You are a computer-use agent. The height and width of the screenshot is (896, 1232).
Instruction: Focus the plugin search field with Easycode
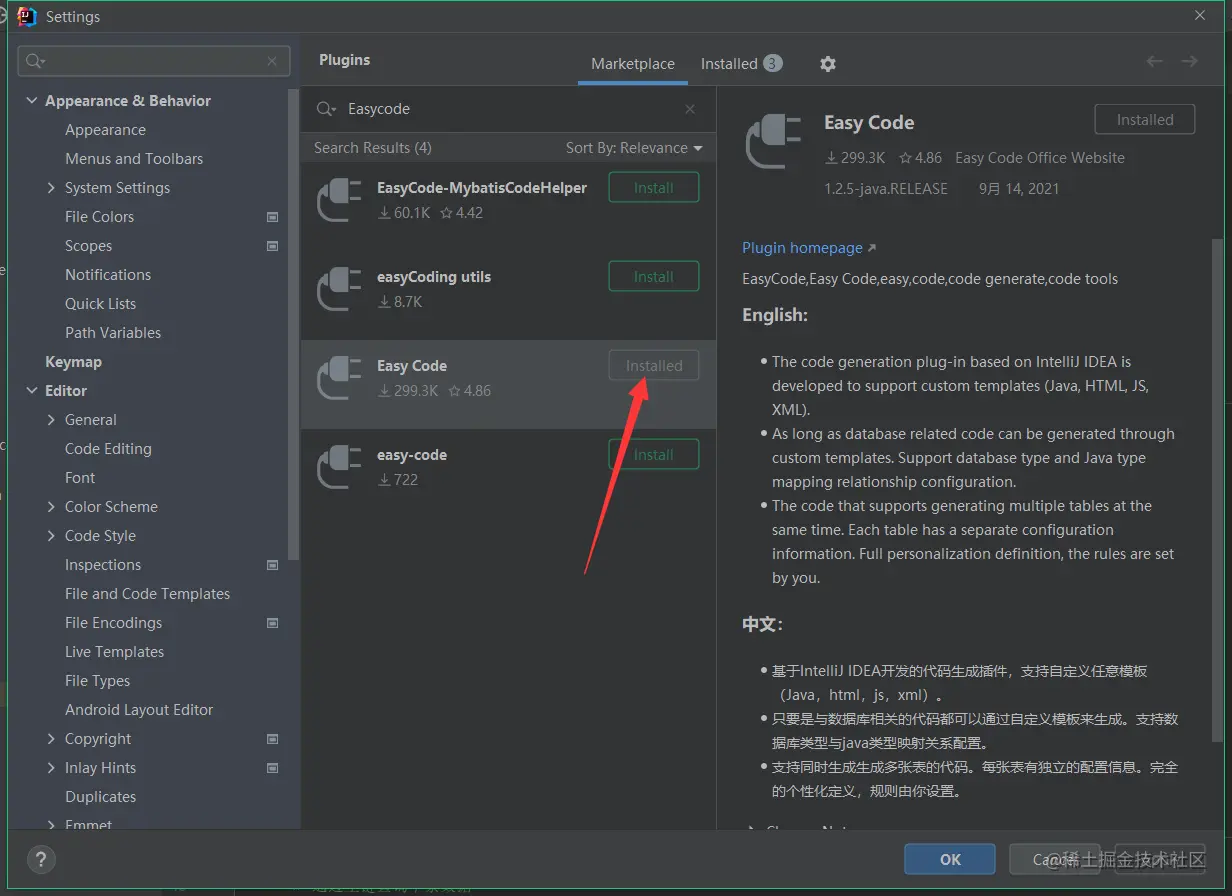(508, 109)
